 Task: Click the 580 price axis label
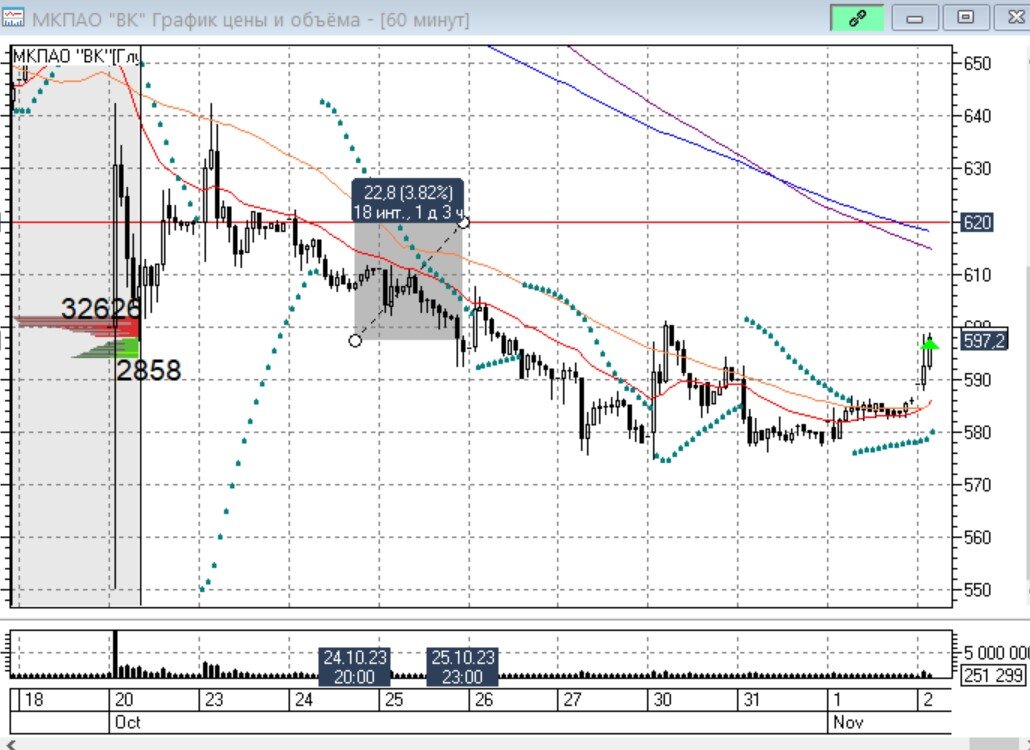pos(977,432)
